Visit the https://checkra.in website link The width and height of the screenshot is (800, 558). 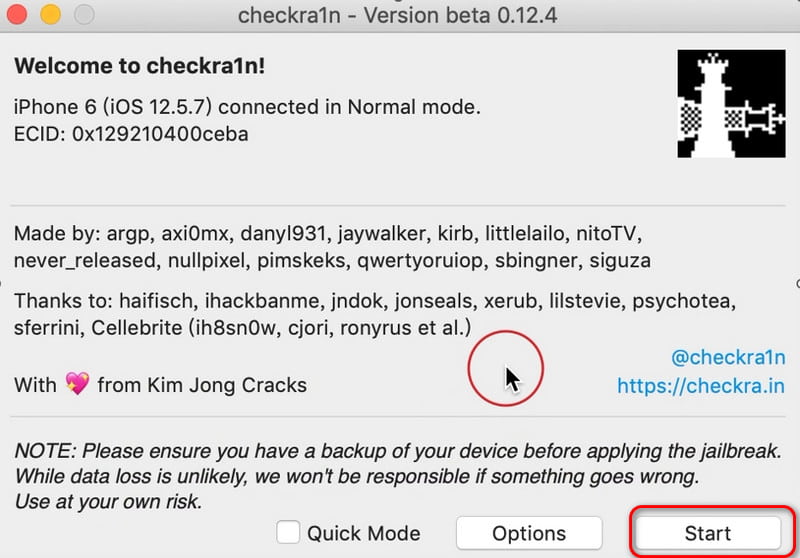(x=701, y=385)
